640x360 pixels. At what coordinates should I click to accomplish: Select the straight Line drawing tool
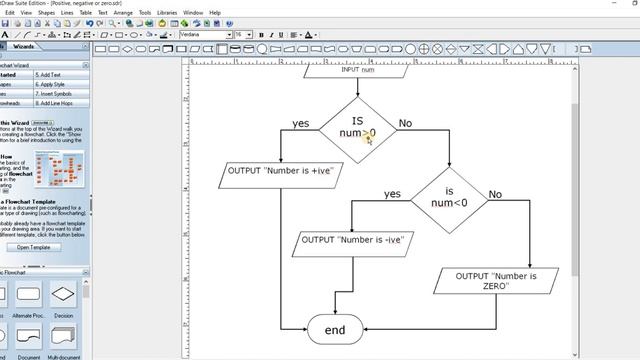tap(18, 35)
